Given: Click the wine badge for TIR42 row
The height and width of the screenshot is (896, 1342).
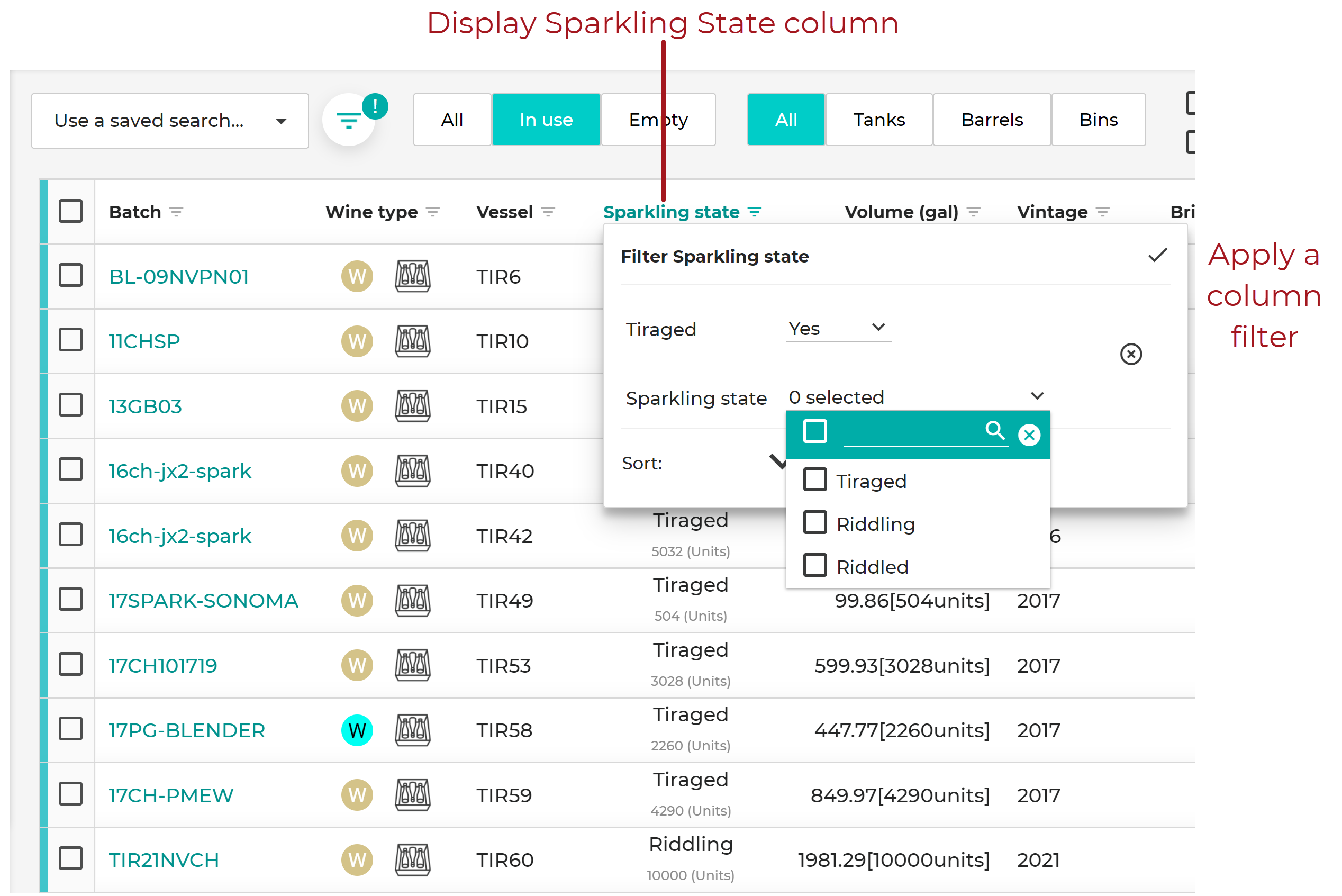Looking at the screenshot, I should click(357, 536).
